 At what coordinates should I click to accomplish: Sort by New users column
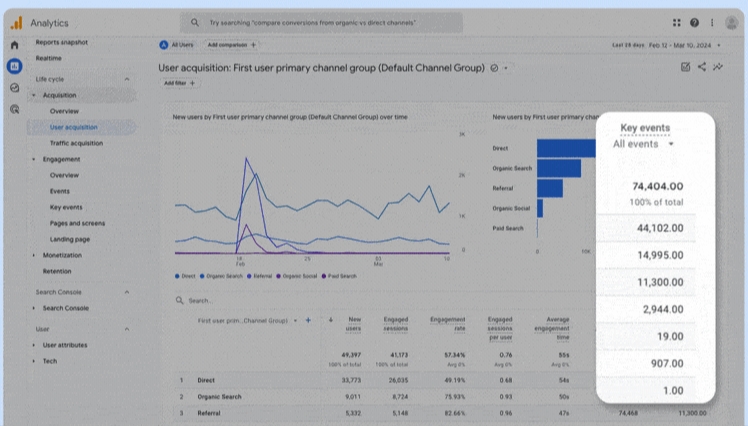point(353,324)
